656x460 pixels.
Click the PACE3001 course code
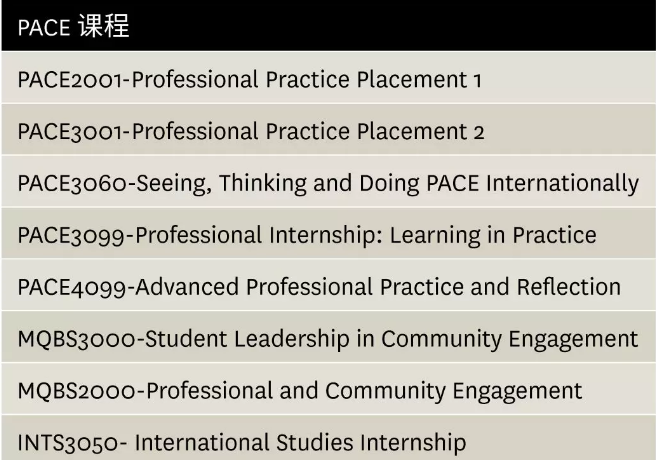pyautogui.click(x=64, y=132)
